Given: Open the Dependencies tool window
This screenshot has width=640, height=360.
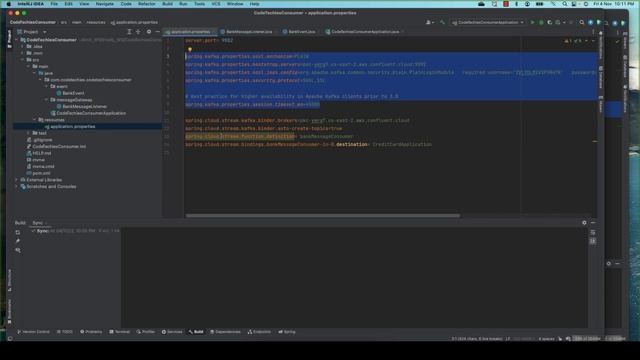Looking at the screenshot, I should coord(225,332).
